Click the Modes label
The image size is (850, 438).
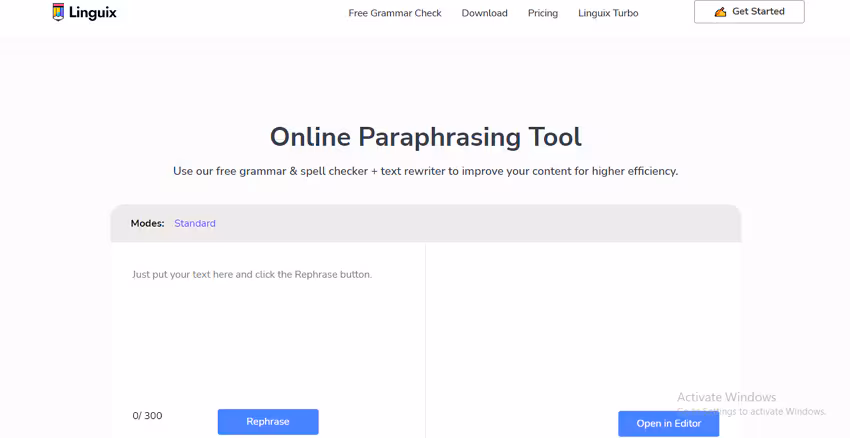pyautogui.click(x=147, y=223)
